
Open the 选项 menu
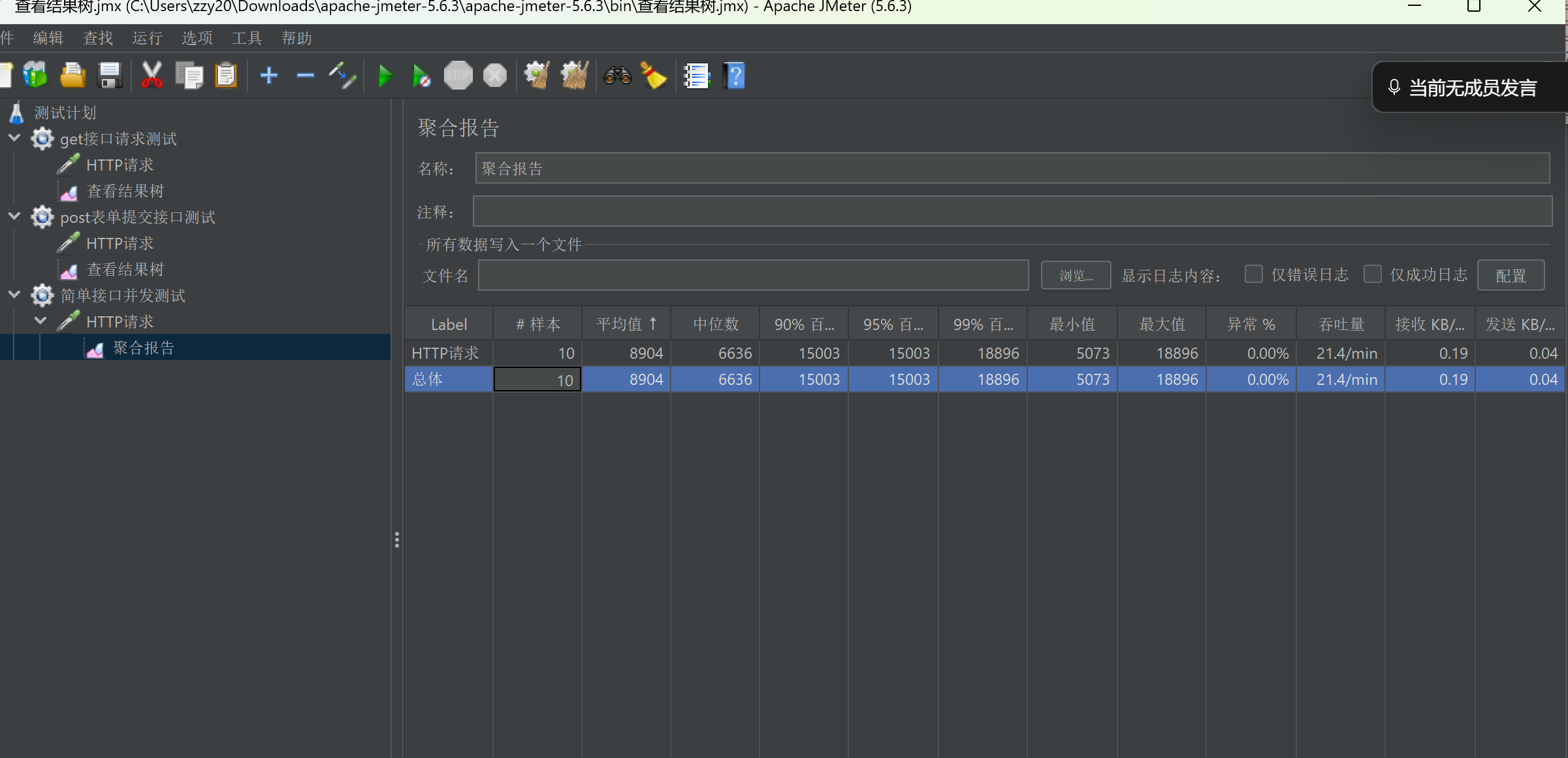click(196, 38)
